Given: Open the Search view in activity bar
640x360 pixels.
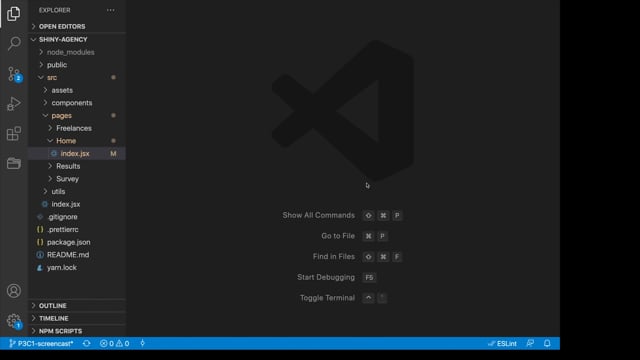Looking at the screenshot, I should pyautogui.click(x=14, y=43).
